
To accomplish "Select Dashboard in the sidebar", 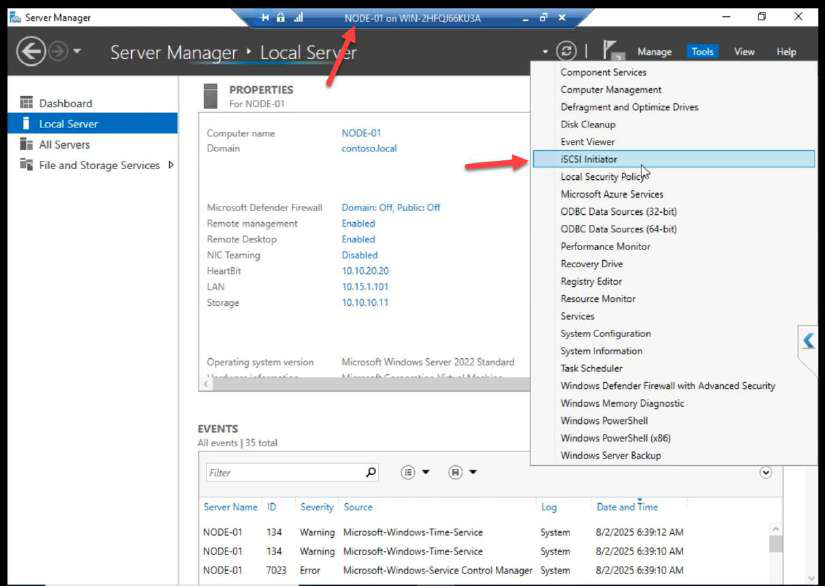I will (x=65, y=103).
